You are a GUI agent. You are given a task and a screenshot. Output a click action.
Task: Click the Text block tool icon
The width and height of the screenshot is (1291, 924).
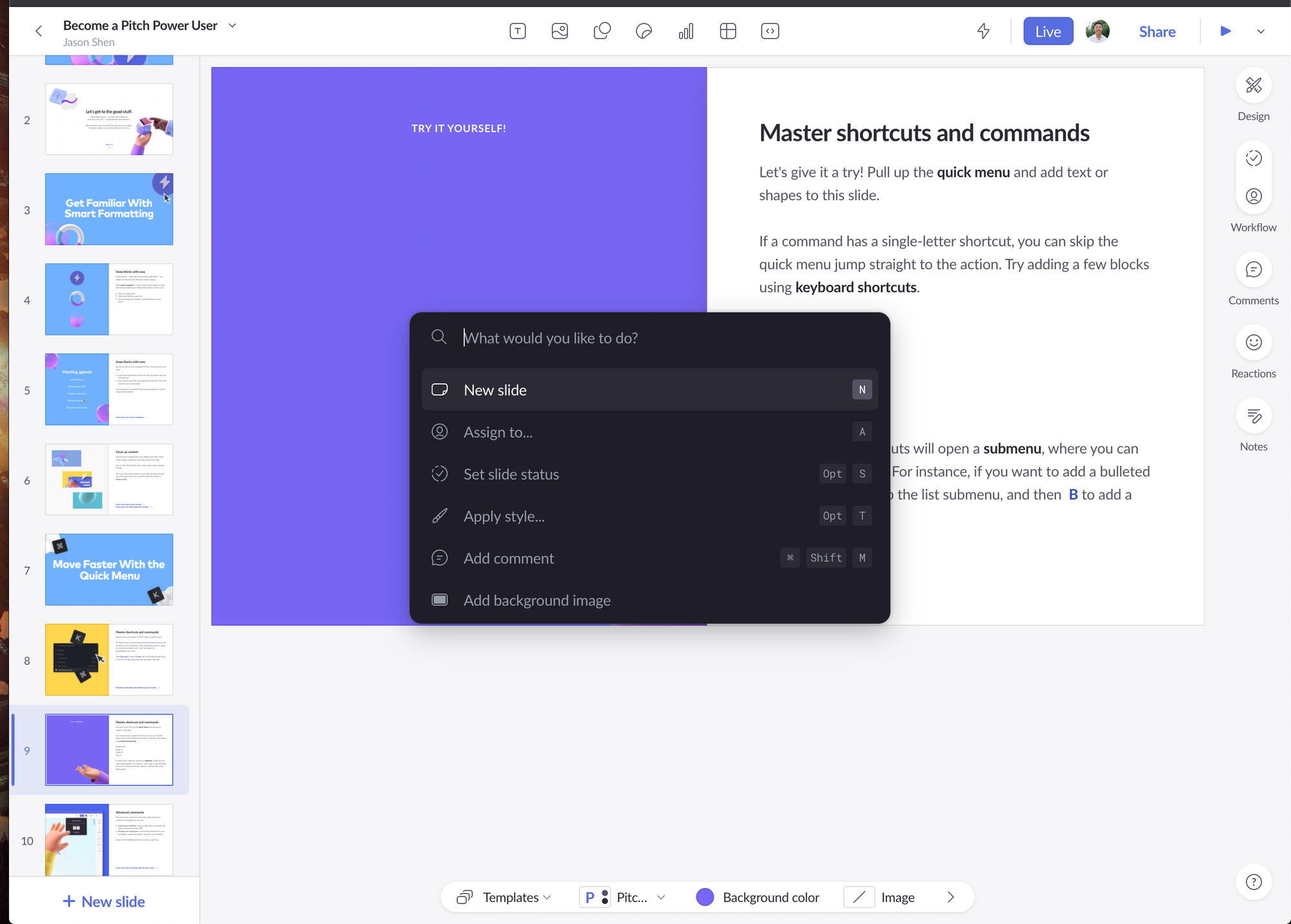(518, 31)
